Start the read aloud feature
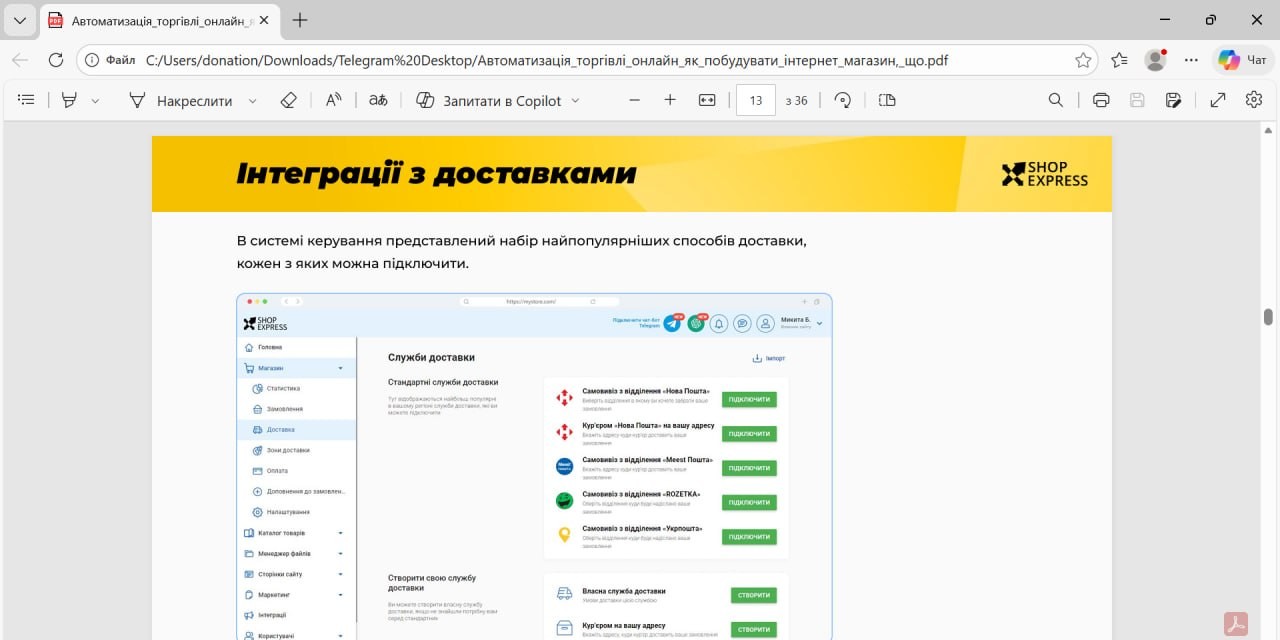Image resolution: width=1280 pixels, height=640 pixels. (334, 100)
